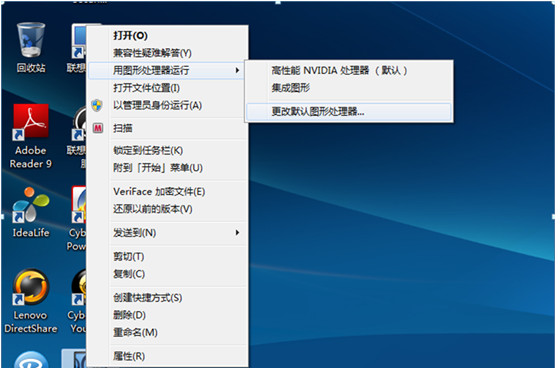Choose 还原以前的版本(V) menu entry
This screenshot has width=560, height=368.
(168, 209)
